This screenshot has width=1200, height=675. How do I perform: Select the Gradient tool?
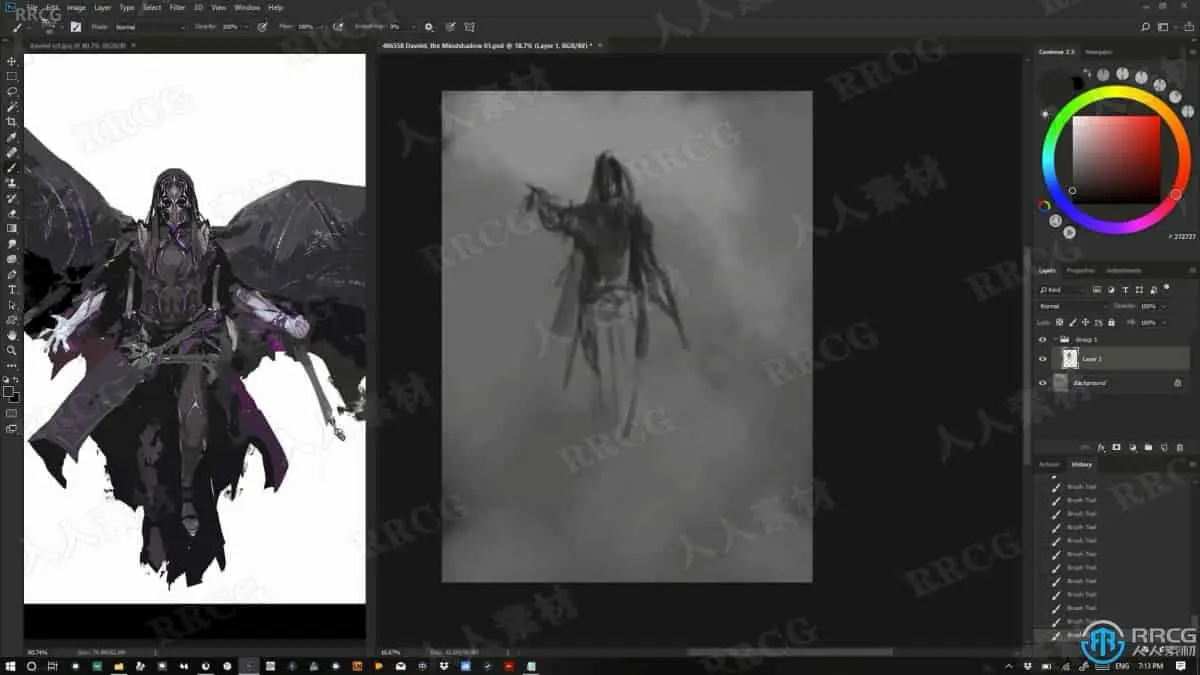(x=12, y=228)
